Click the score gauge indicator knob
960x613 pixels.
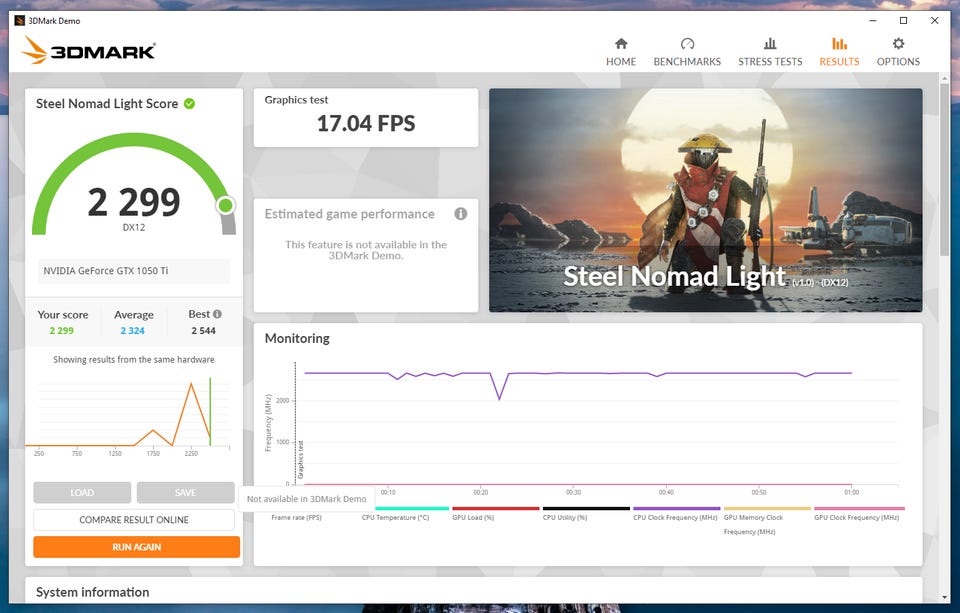225,205
